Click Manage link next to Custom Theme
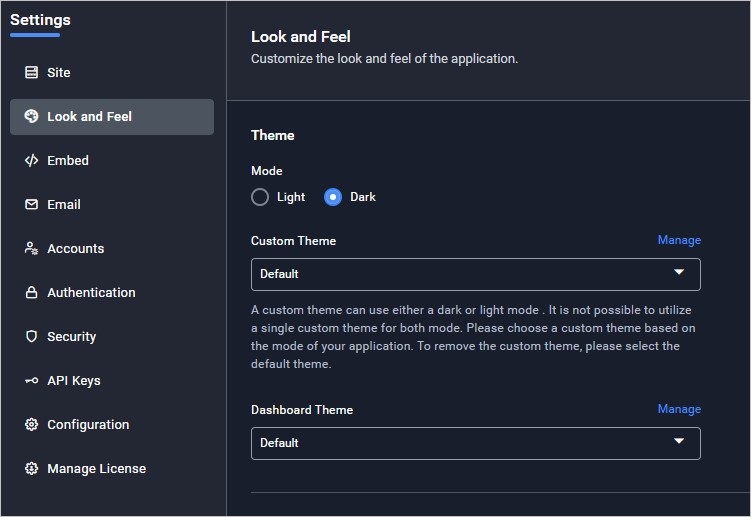This screenshot has width=751, height=517. click(x=679, y=240)
